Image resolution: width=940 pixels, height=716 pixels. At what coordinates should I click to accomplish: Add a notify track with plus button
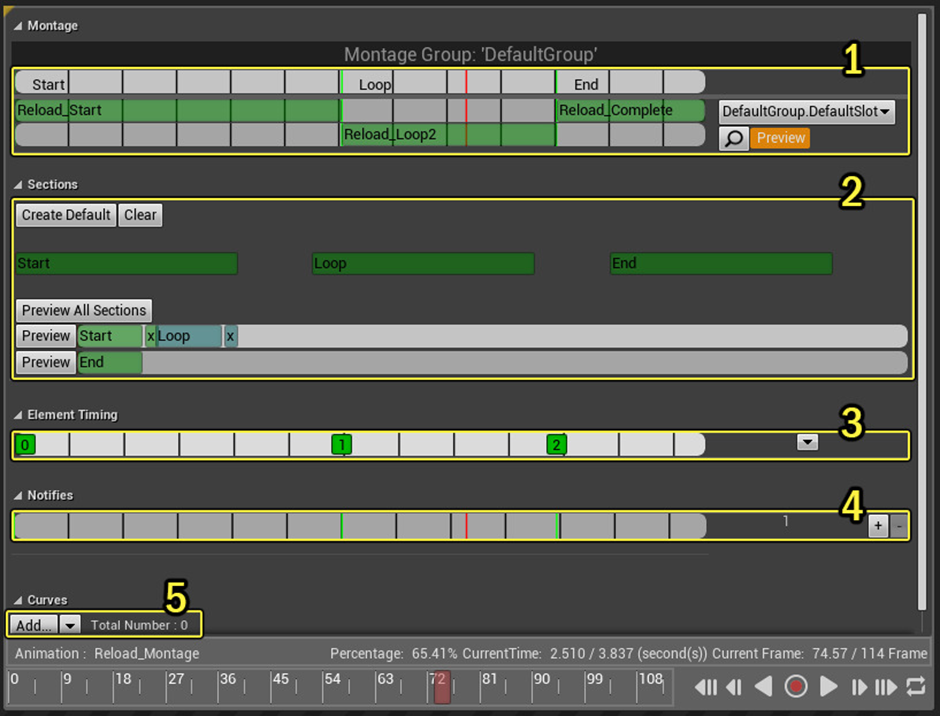click(878, 526)
